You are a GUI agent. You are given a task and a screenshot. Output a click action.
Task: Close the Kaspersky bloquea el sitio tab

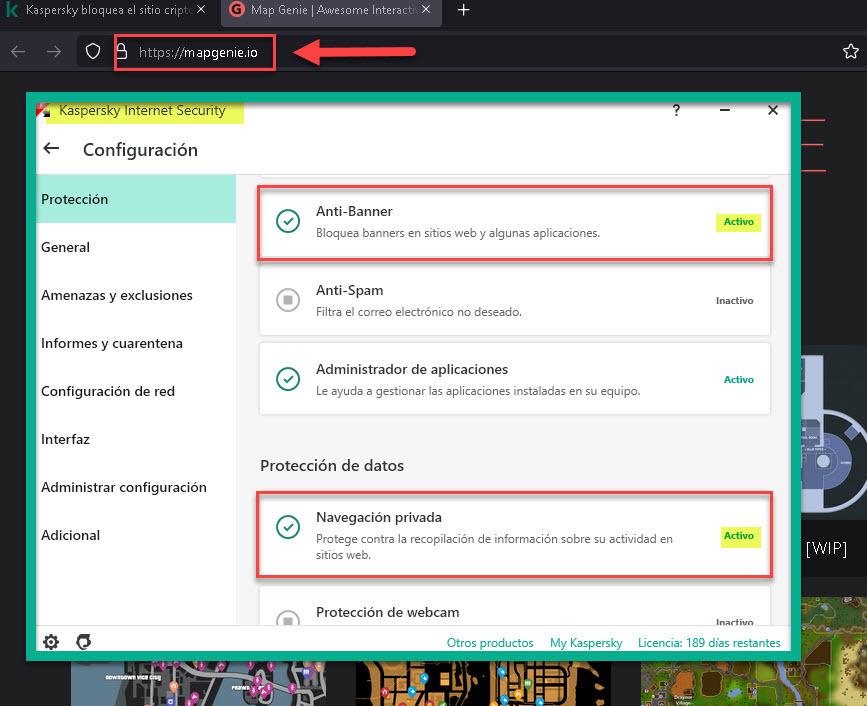[201, 9]
